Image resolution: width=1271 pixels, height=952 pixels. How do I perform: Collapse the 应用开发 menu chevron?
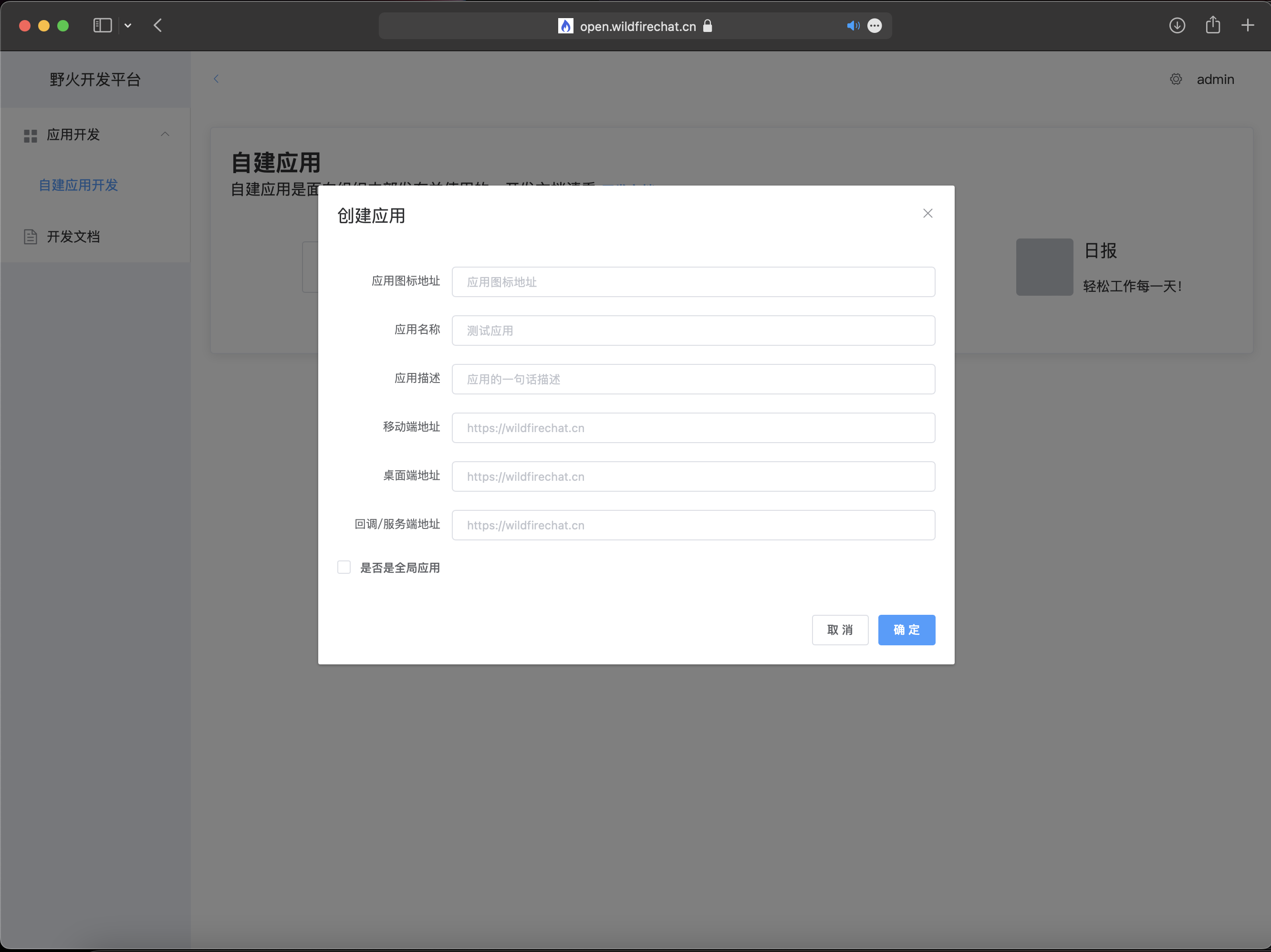click(x=165, y=135)
